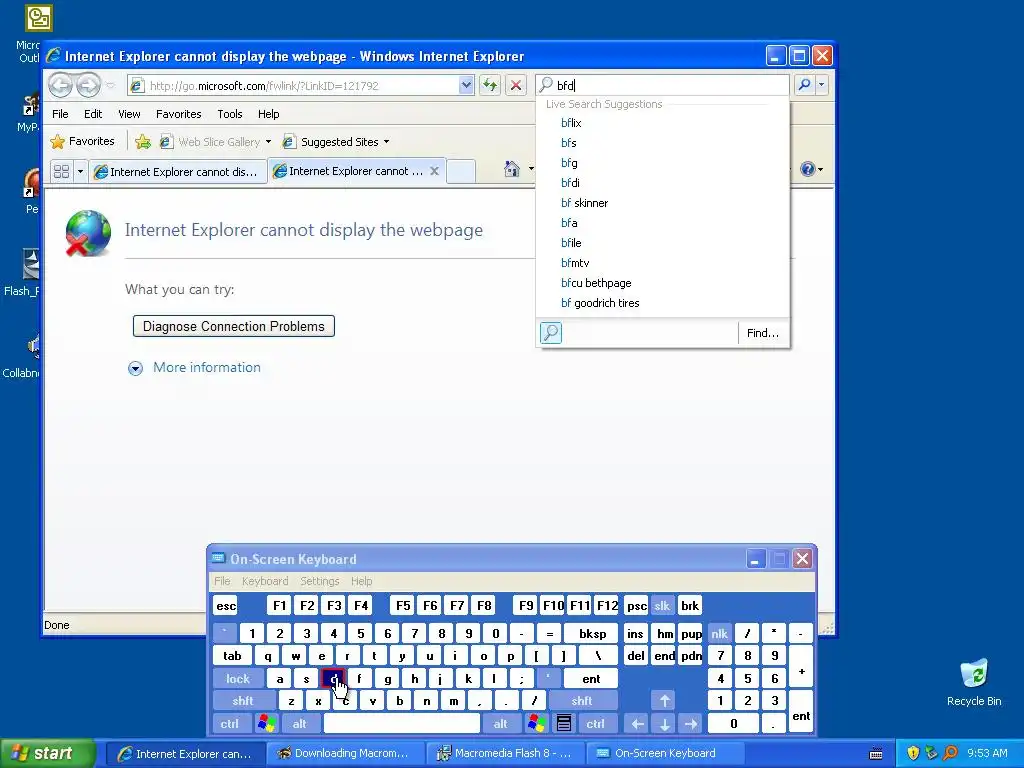Click the Quick Tabs grid icon

pyautogui.click(x=61, y=171)
